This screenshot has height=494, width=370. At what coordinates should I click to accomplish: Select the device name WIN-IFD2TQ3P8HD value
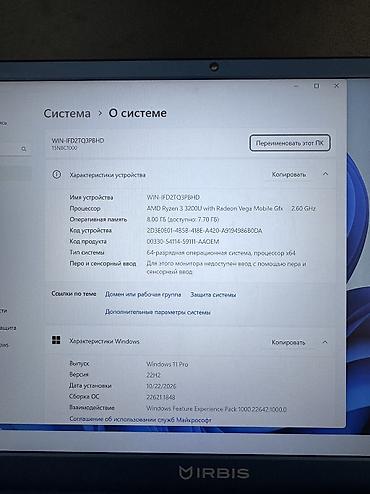[173, 197]
